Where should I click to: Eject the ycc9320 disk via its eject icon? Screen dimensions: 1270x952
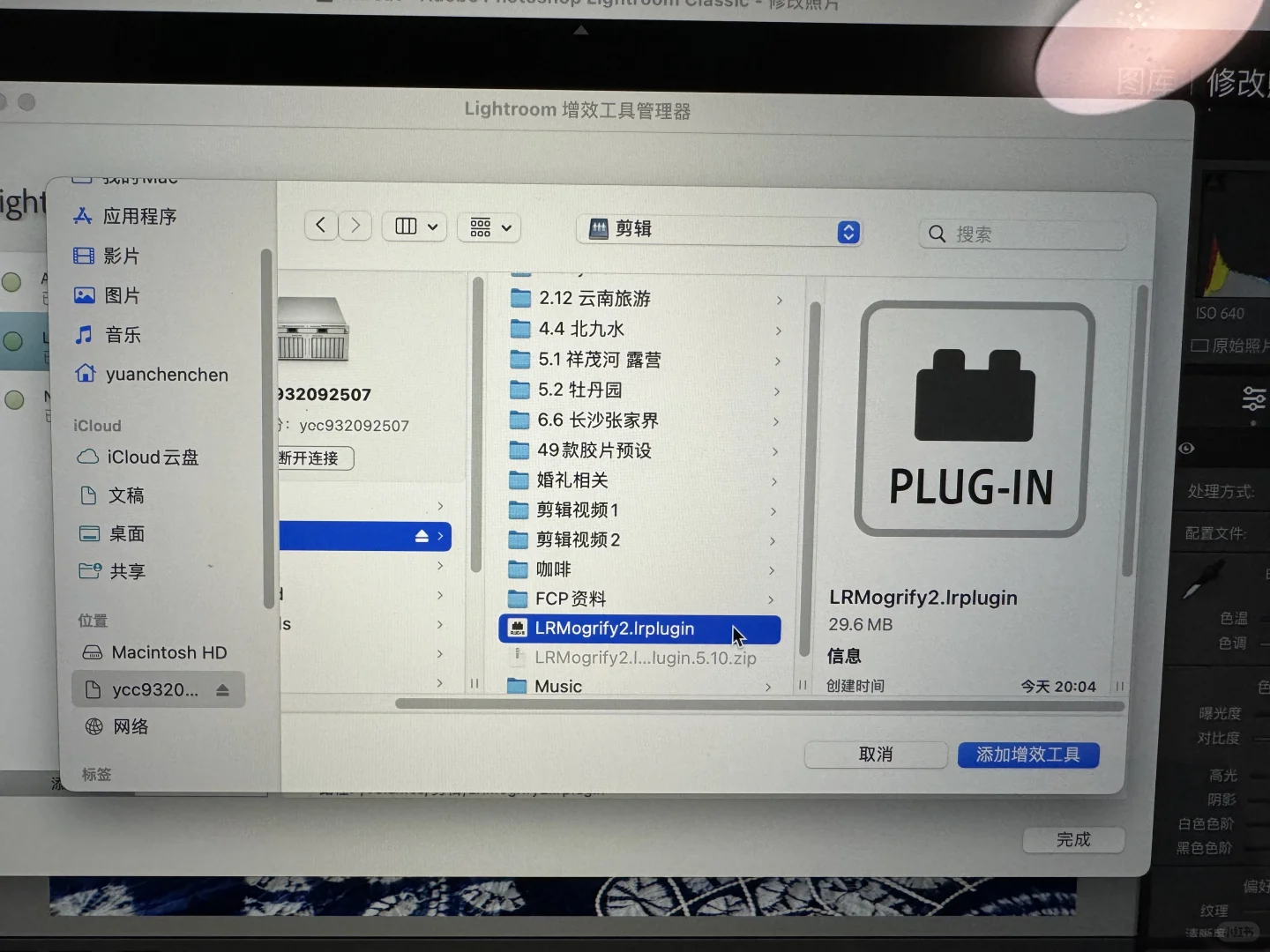222,690
